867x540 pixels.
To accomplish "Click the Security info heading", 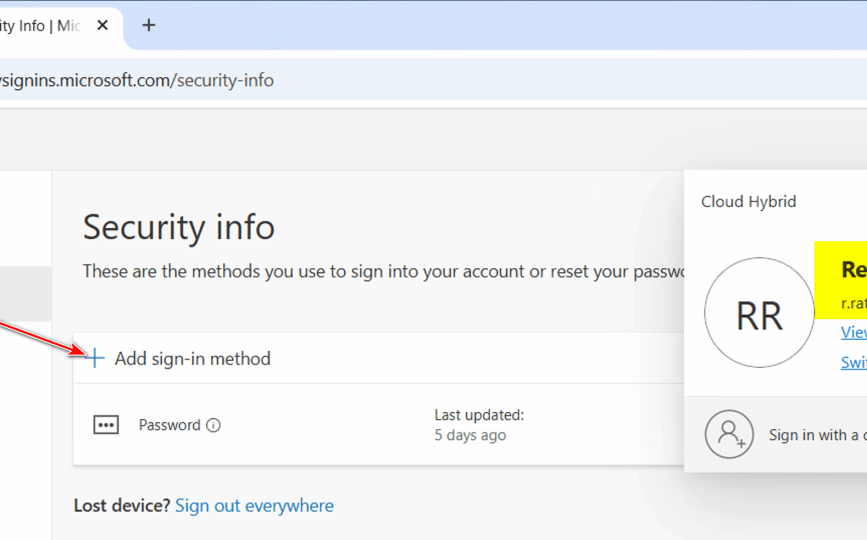I will click(178, 227).
